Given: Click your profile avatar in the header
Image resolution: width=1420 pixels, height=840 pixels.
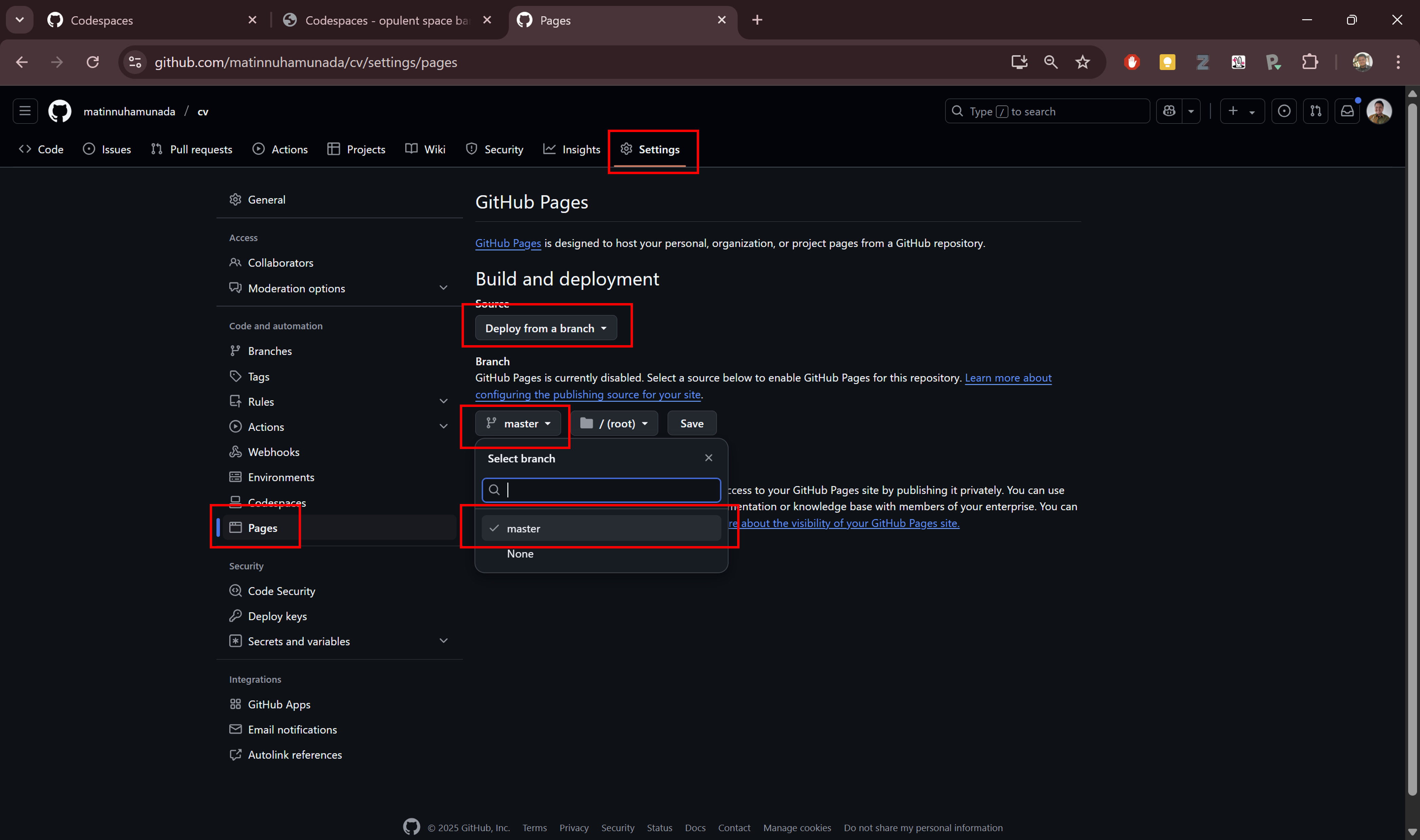Looking at the screenshot, I should [1380, 111].
